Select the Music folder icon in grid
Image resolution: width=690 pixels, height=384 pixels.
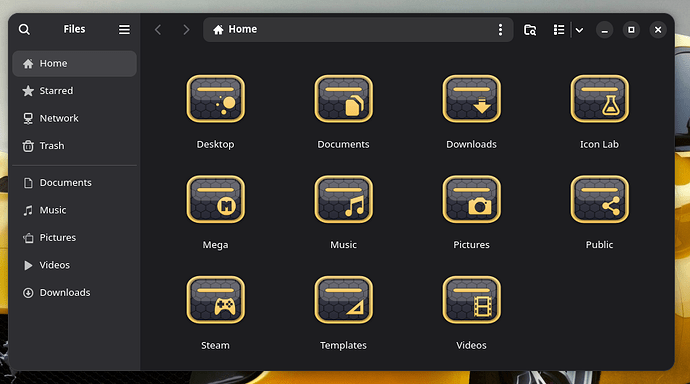point(344,199)
